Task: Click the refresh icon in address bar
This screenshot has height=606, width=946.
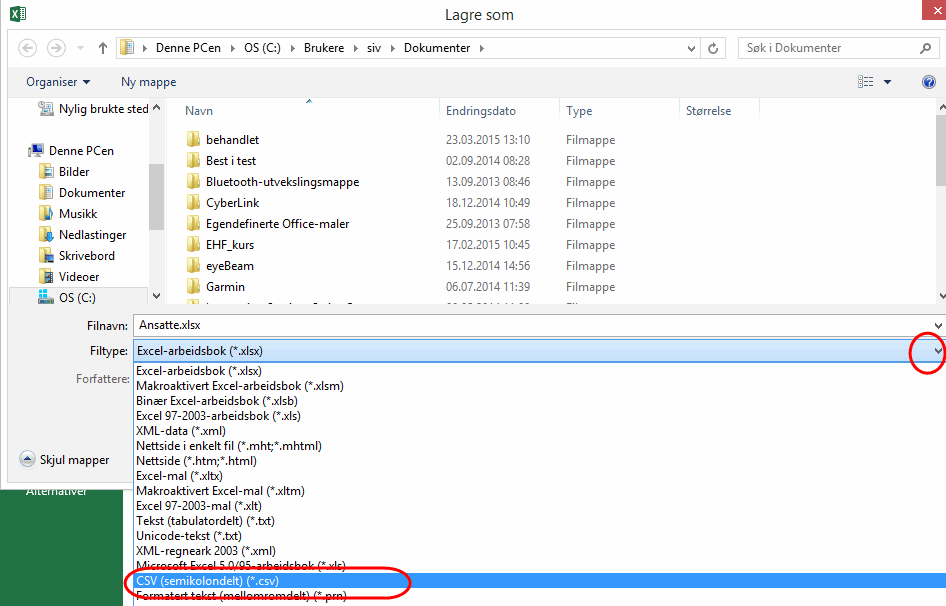Action: click(x=713, y=48)
